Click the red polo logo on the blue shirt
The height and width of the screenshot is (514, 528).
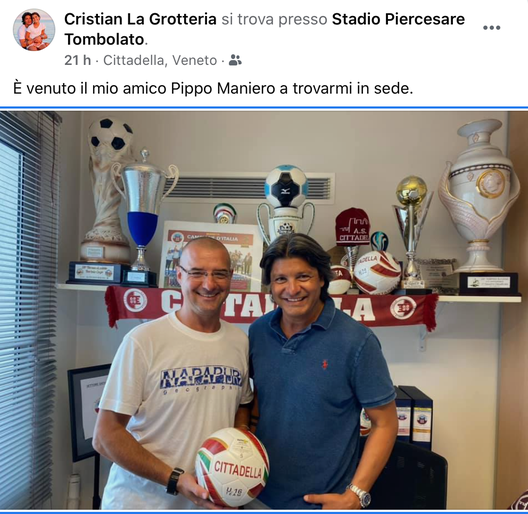point(325,364)
